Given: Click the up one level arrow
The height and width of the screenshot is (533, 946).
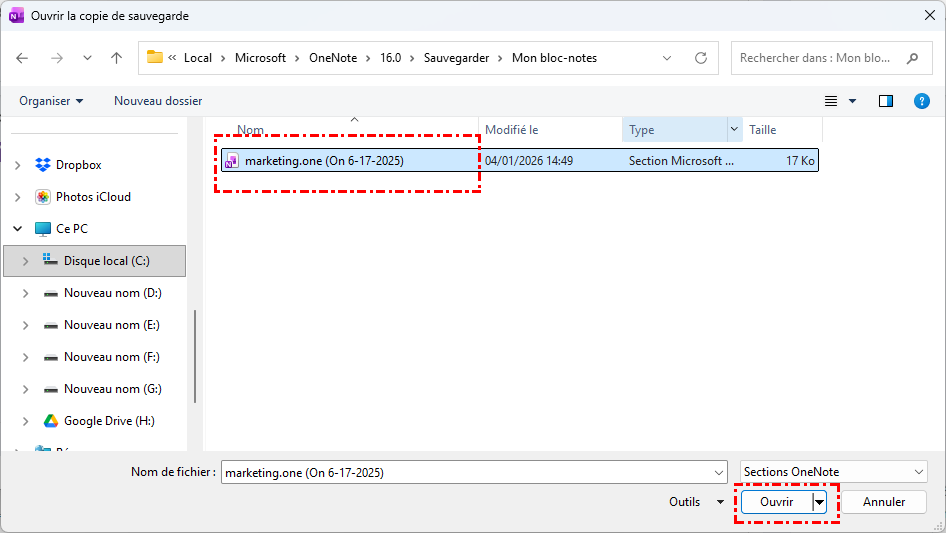Looking at the screenshot, I should (116, 58).
